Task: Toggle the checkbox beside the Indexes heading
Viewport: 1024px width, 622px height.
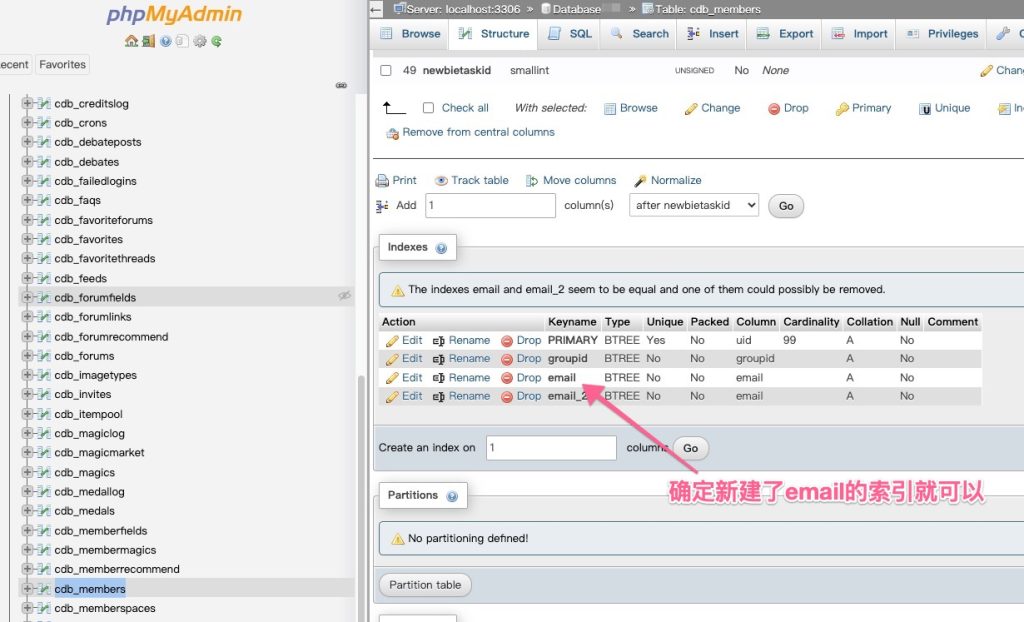Action: [x=441, y=246]
